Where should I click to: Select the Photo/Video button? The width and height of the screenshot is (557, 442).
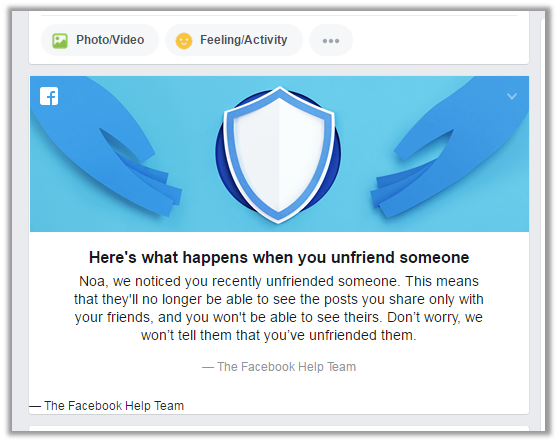pyautogui.click(x=100, y=40)
